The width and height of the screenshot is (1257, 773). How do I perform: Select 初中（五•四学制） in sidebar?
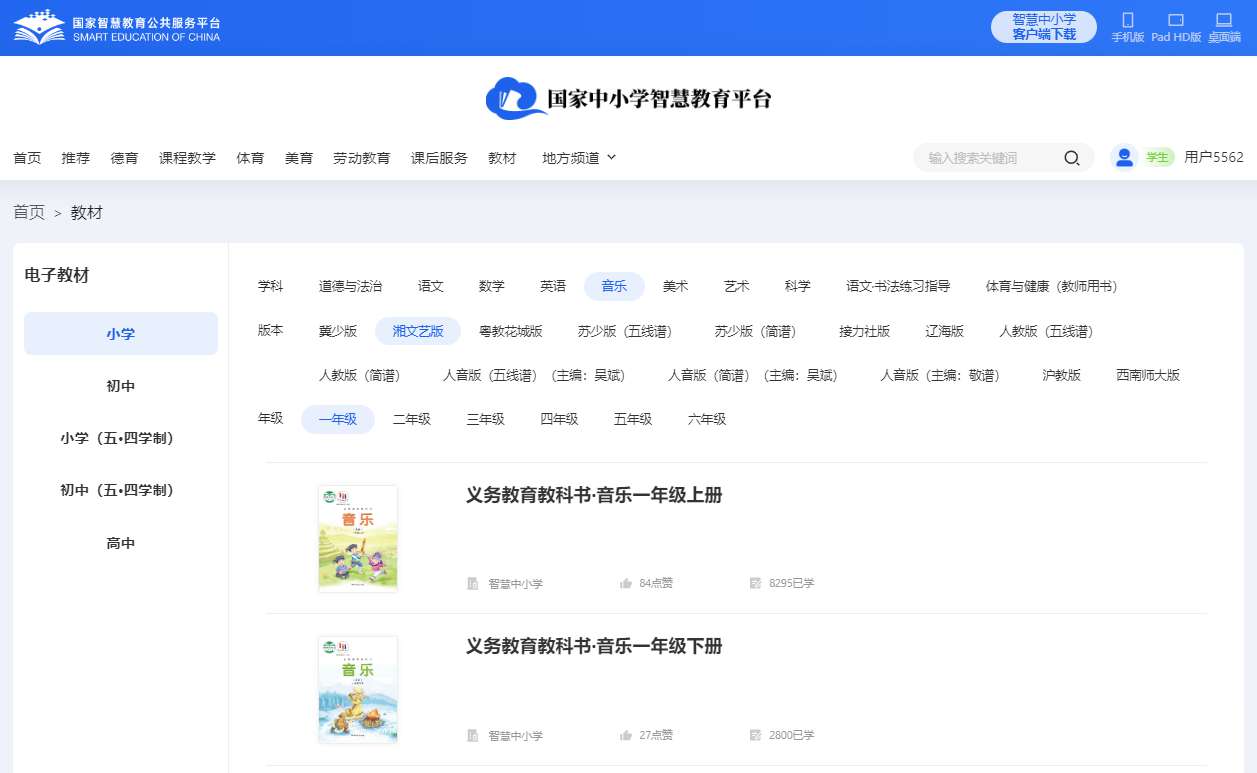click(x=121, y=490)
